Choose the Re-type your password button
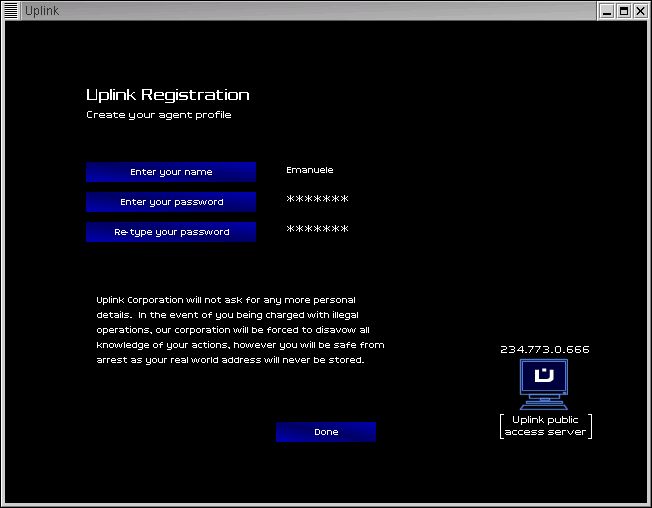The height and width of the screenshot is (508, 652). [171, 232]
